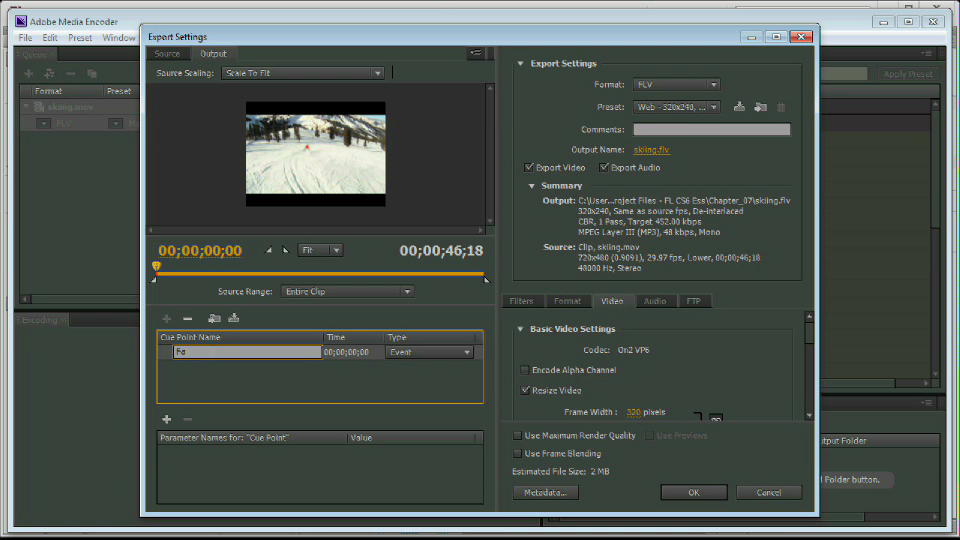Click the lower minus icon to remove parameter

pyautogui.click(x=187, y=419)
